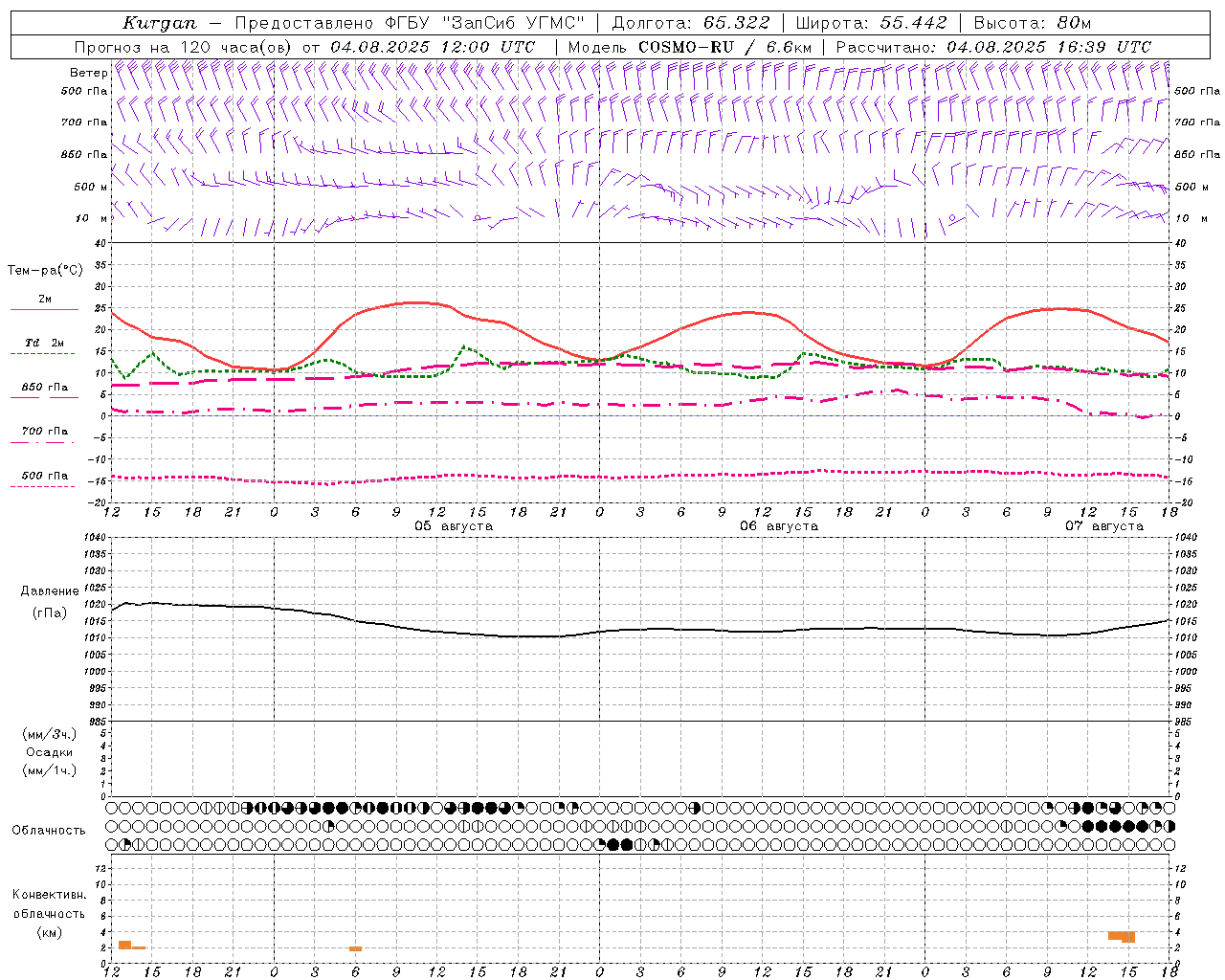Image resolution: width=1225 pixels, height=980 pixels.
Task: Select the 'Долгота: 65.322' header field
Action: pyautogui.click(x=691, y=23)
